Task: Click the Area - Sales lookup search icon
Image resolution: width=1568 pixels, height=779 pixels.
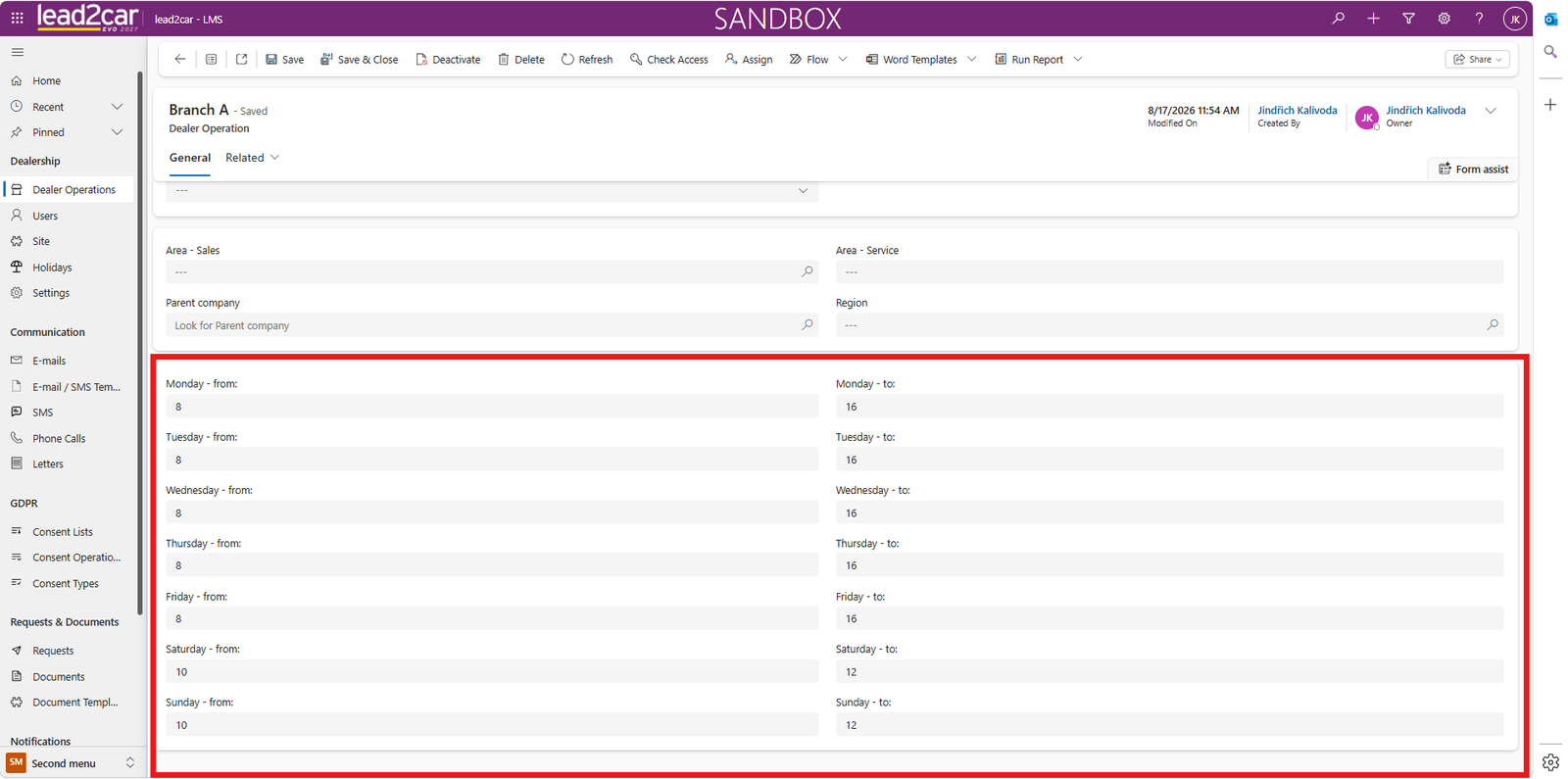Action: click(808, 271)
